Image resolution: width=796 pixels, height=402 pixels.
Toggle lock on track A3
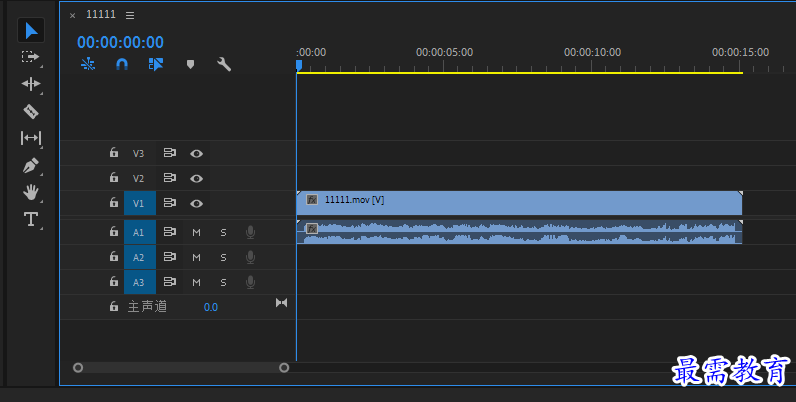pos(114,281)
